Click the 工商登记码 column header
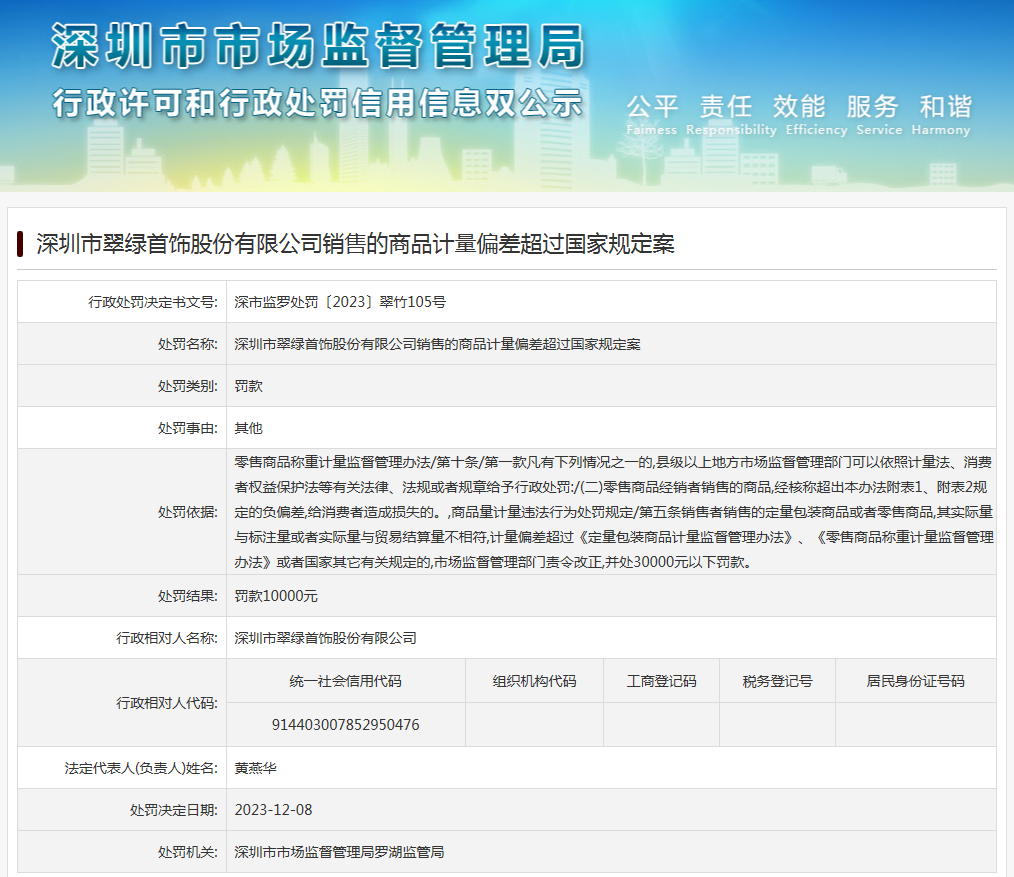Image resolution: width=1014 pixels, height=877 pixels. tap(662, 681)
